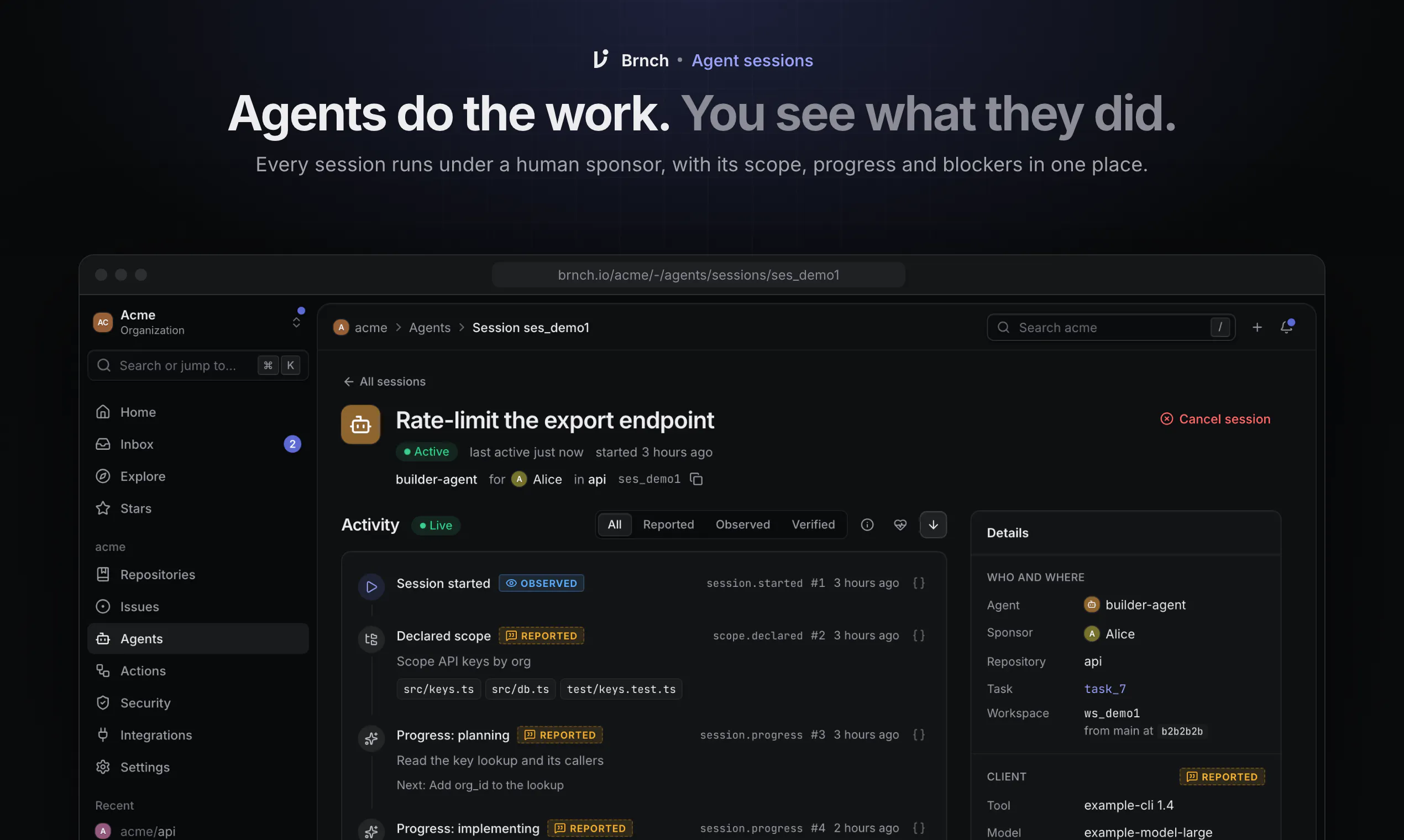Image resolution: width=1404 pixels, height=840 pixels.
Task: Select the Reported activity filter
Action: pos(668,524)
